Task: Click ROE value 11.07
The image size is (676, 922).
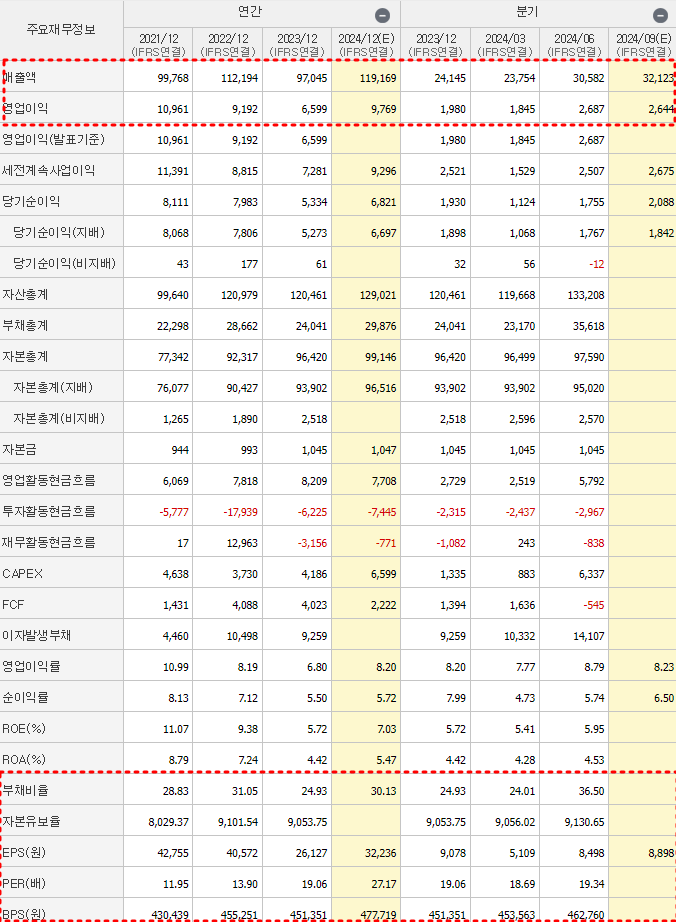Action: point(176,729)
